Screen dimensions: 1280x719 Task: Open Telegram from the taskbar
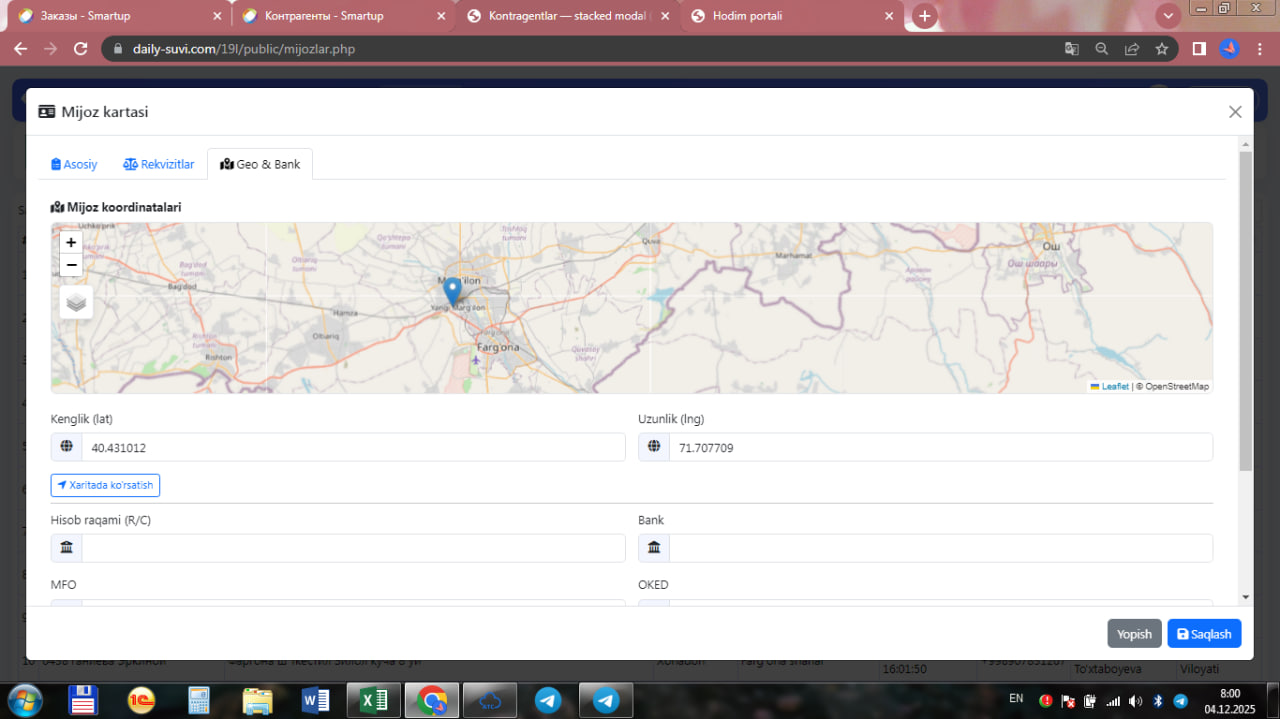point(548,700)
